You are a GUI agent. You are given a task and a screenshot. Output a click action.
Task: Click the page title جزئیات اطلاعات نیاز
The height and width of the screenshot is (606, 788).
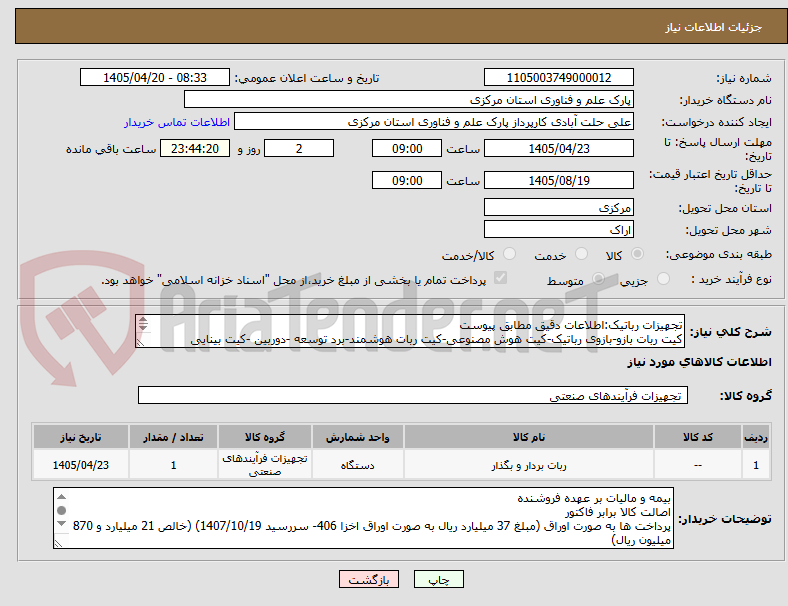coord(714,27)
